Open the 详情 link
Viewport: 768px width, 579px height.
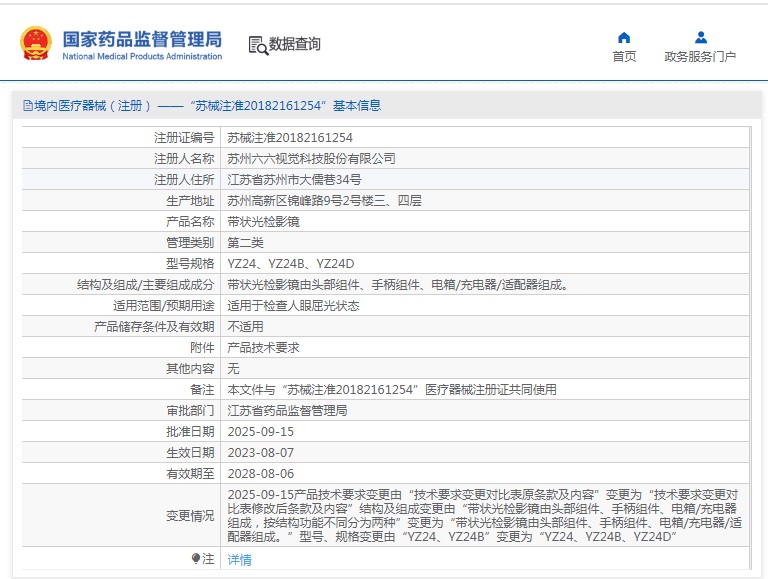coord(240,559)
